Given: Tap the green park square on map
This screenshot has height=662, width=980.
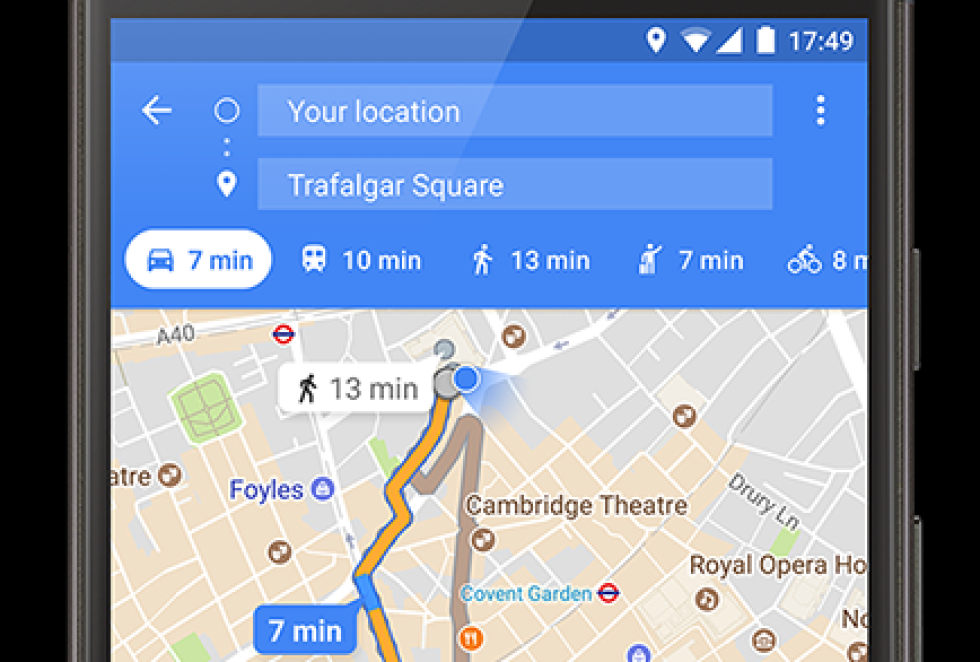Looking at the screenshot, I should pos(206,407).
